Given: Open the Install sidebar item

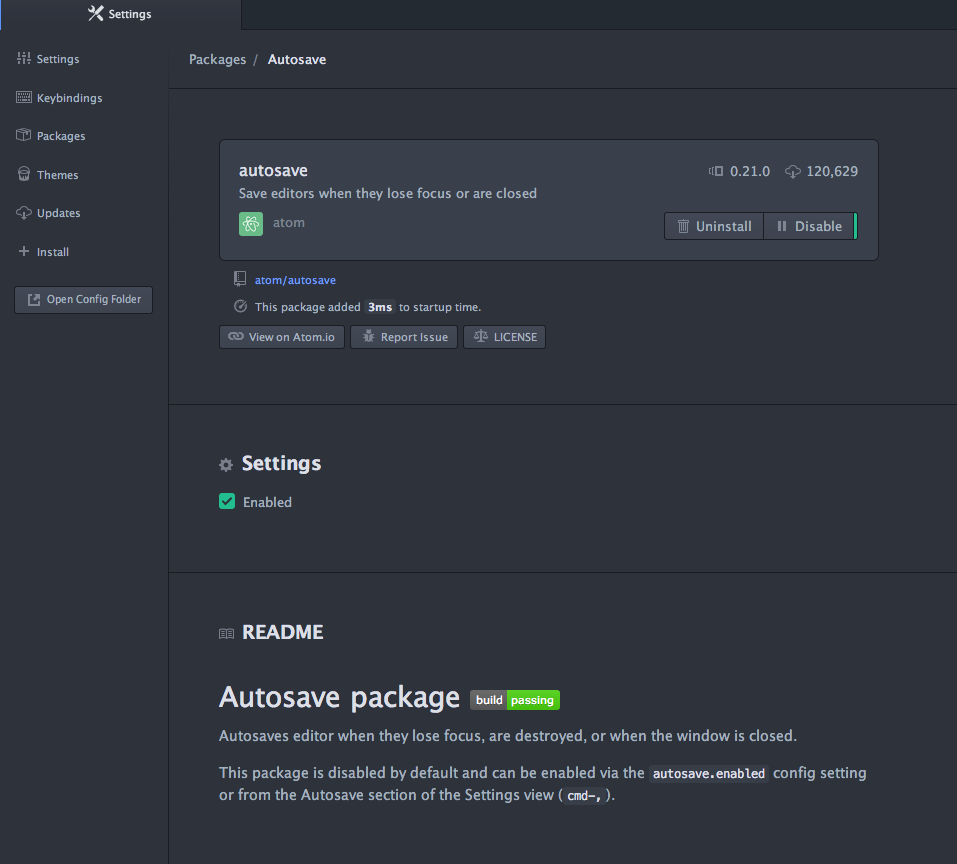Looking at the screenshot, I should (44, 251).
